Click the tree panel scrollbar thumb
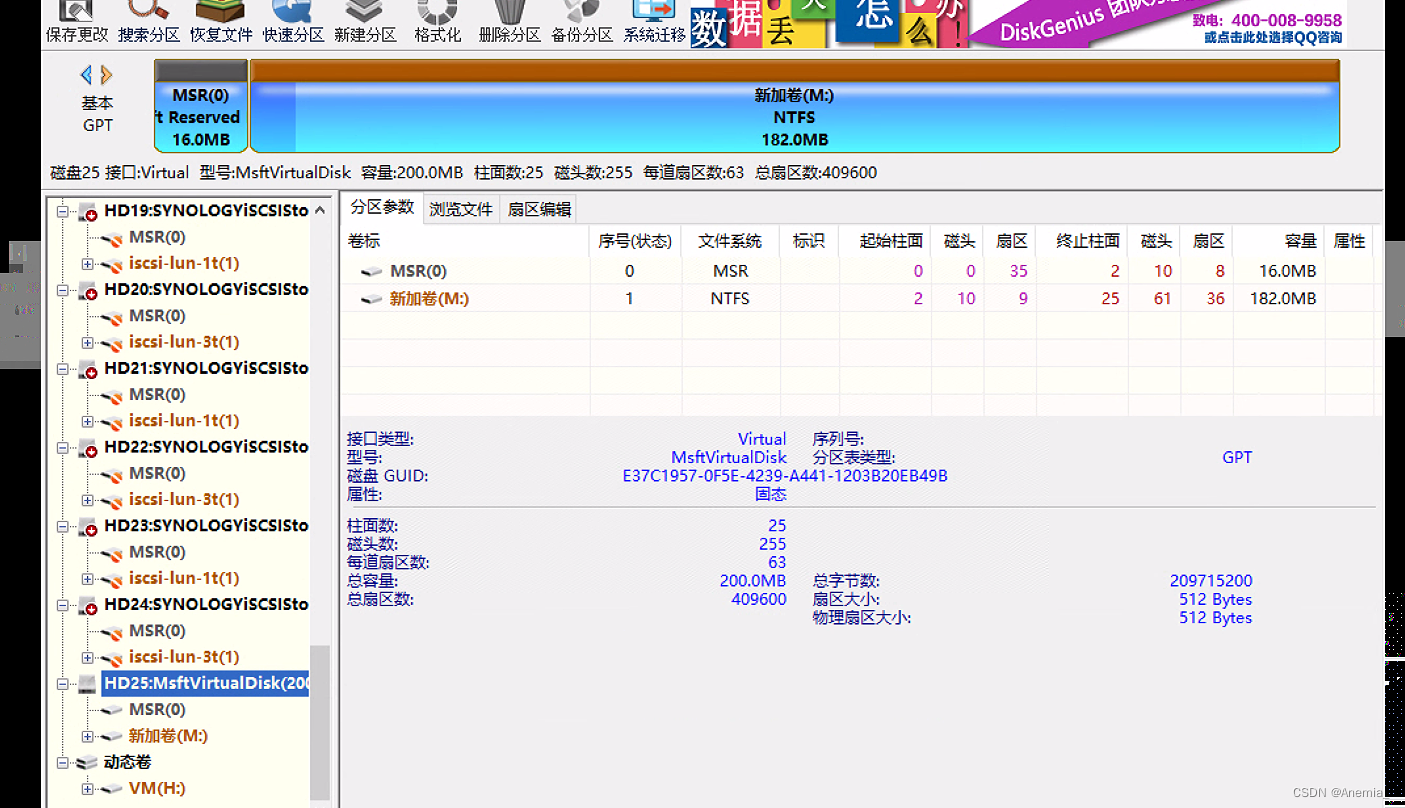1405x808 pixels. 320,722
